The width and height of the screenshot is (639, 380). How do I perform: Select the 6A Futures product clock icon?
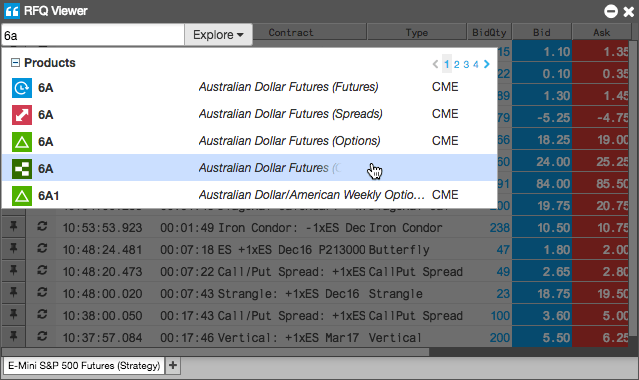[22, 88]
